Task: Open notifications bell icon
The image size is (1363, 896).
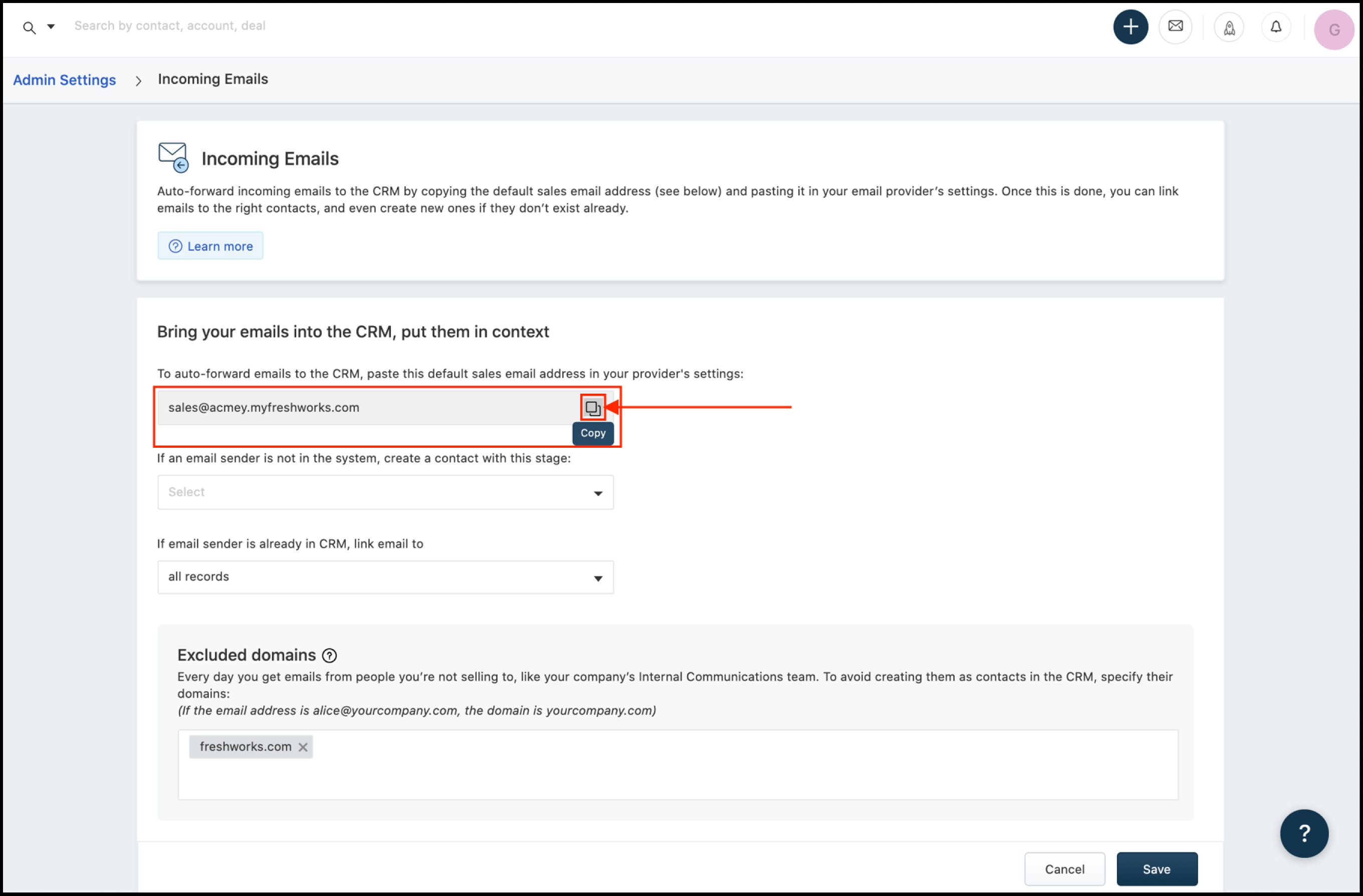Action: point(1275,27)
